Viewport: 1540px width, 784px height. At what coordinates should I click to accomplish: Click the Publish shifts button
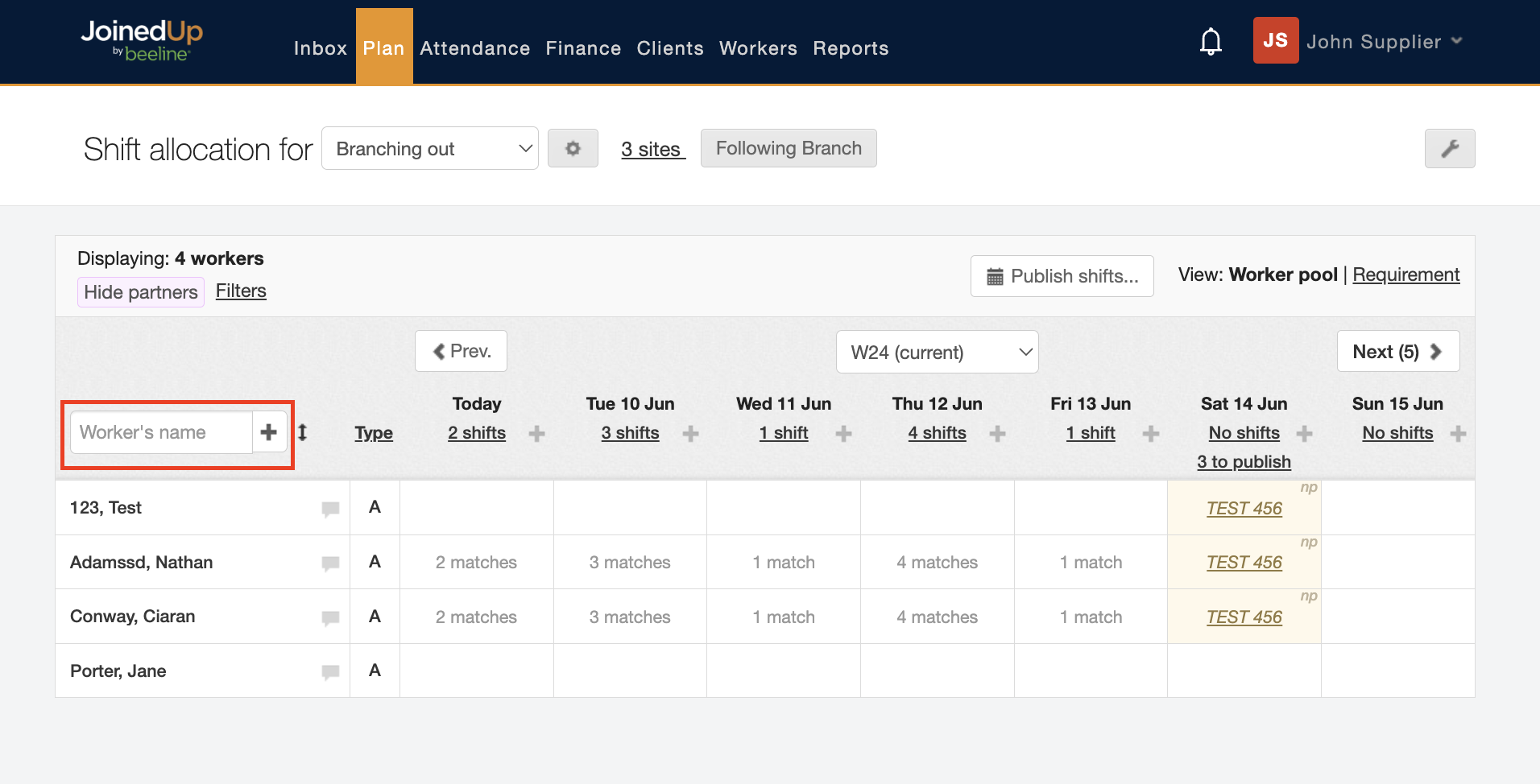pos(1062,276)
